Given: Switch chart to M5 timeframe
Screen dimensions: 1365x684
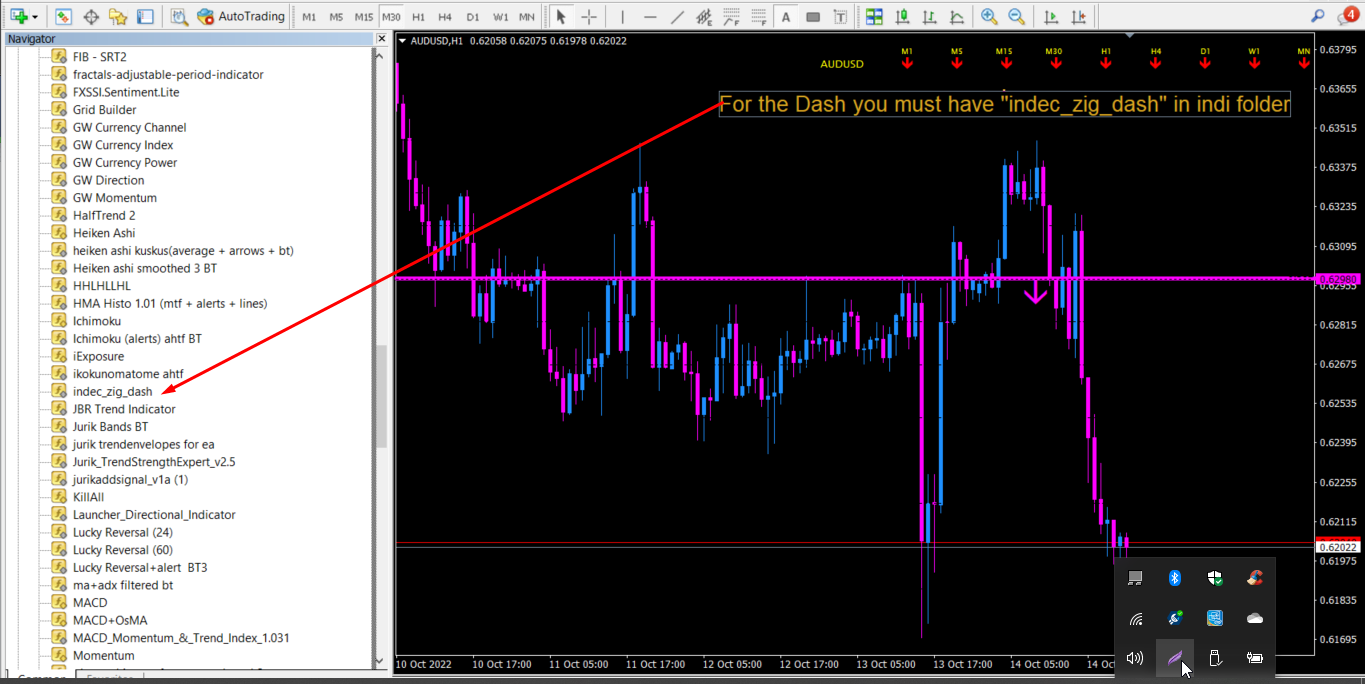Looking at the screenshot, I should [336, 17].
